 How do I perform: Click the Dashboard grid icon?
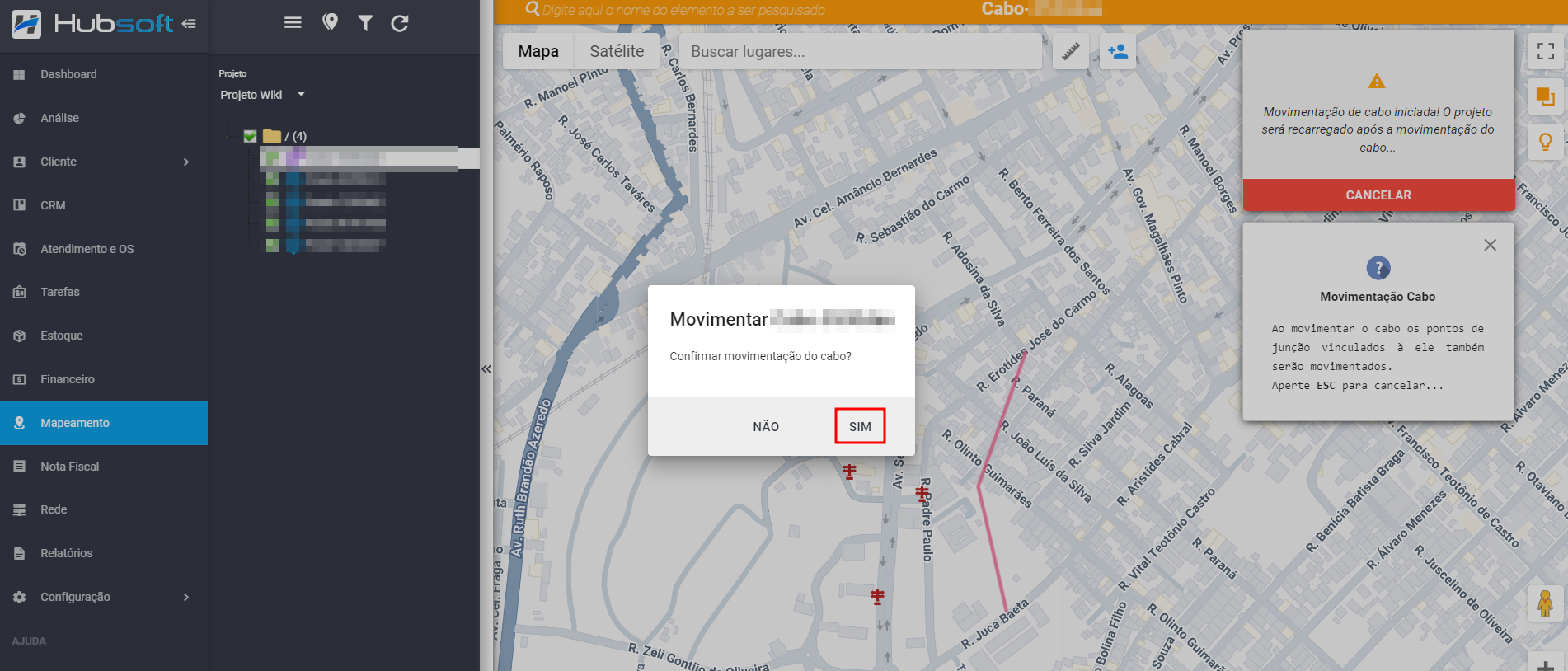(20, 74)
